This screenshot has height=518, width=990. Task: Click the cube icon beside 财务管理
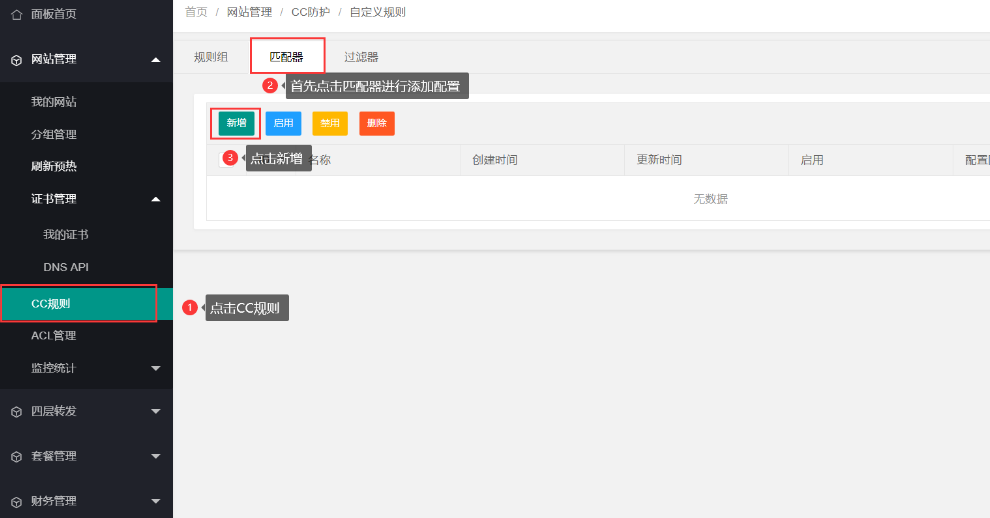(16, 502)
